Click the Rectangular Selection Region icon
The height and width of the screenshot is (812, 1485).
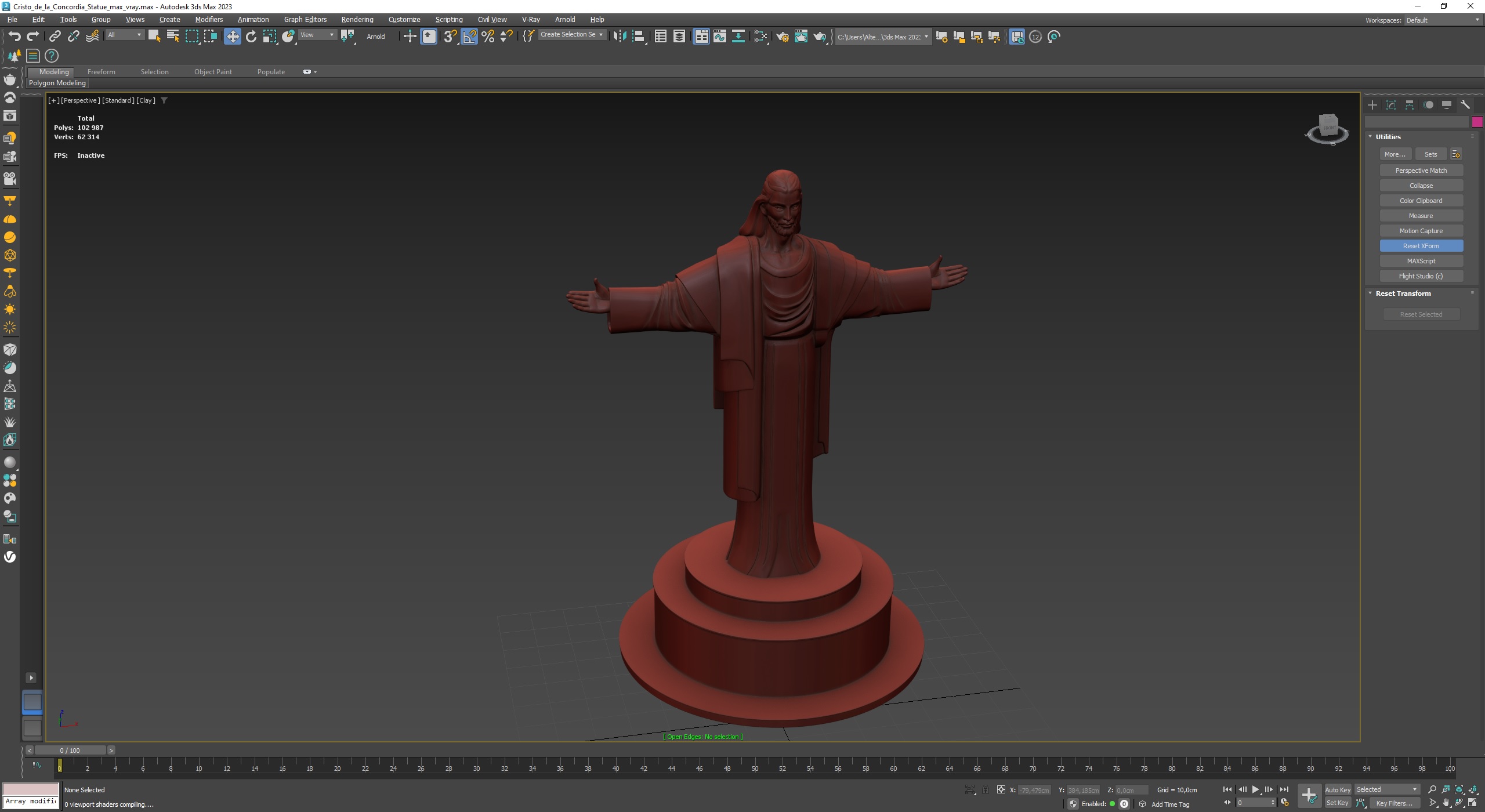tap(191, 37)
